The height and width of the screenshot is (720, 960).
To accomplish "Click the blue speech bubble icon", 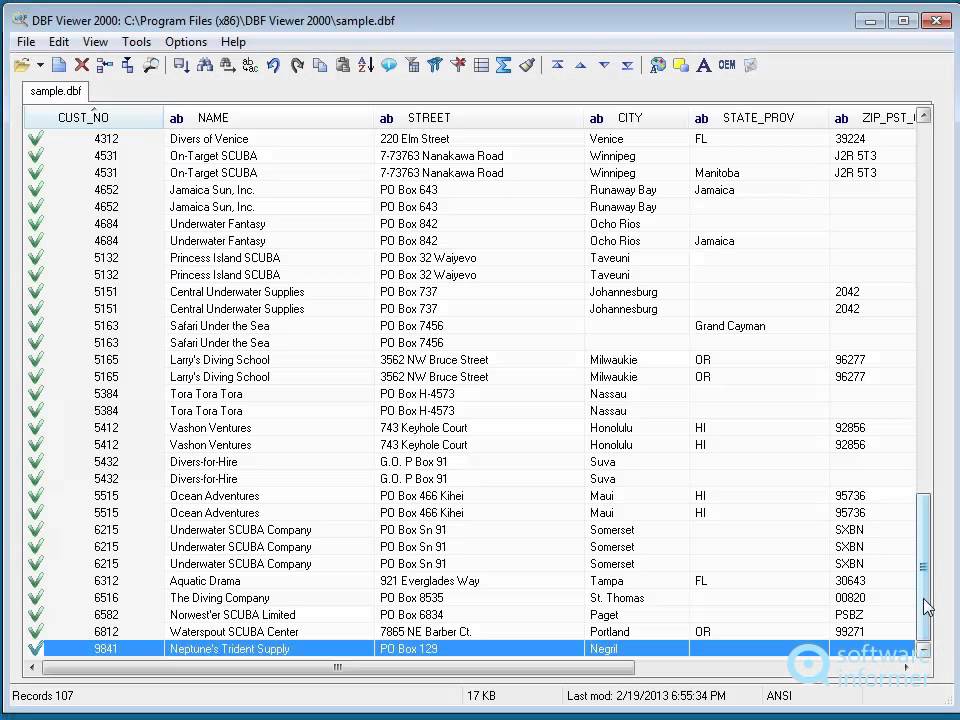I will (389, 65).
